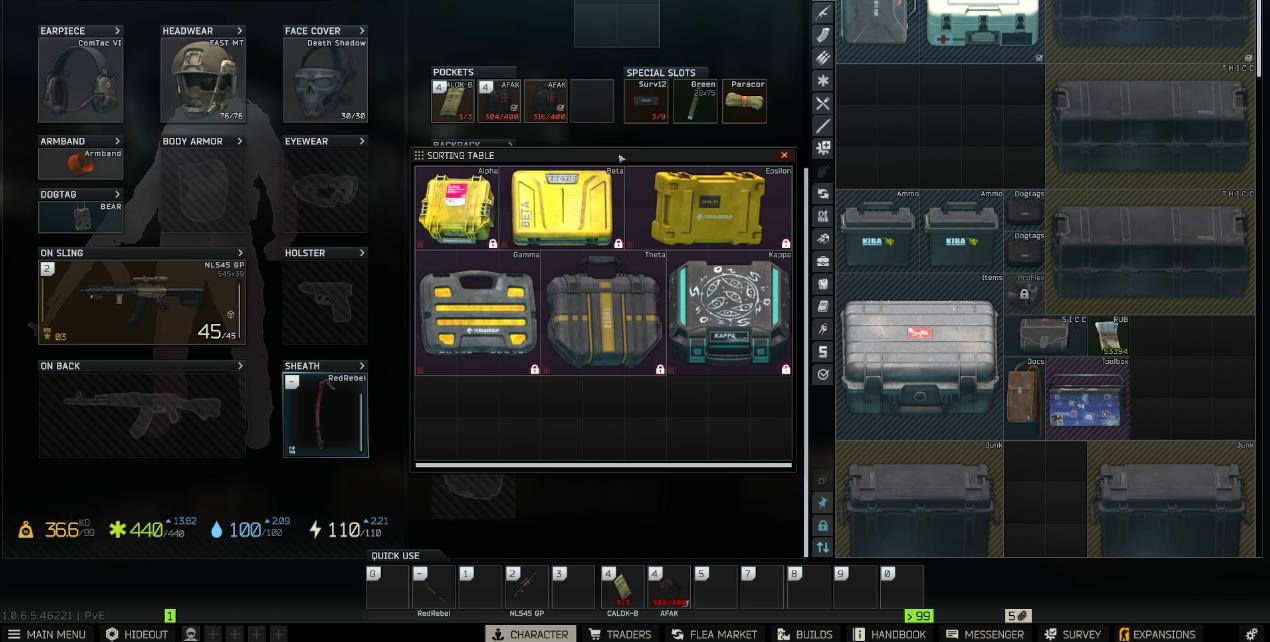Select the circular-arrows filter icon in stash sidebar
The image size is (1270, 642).
pos(823,194)
